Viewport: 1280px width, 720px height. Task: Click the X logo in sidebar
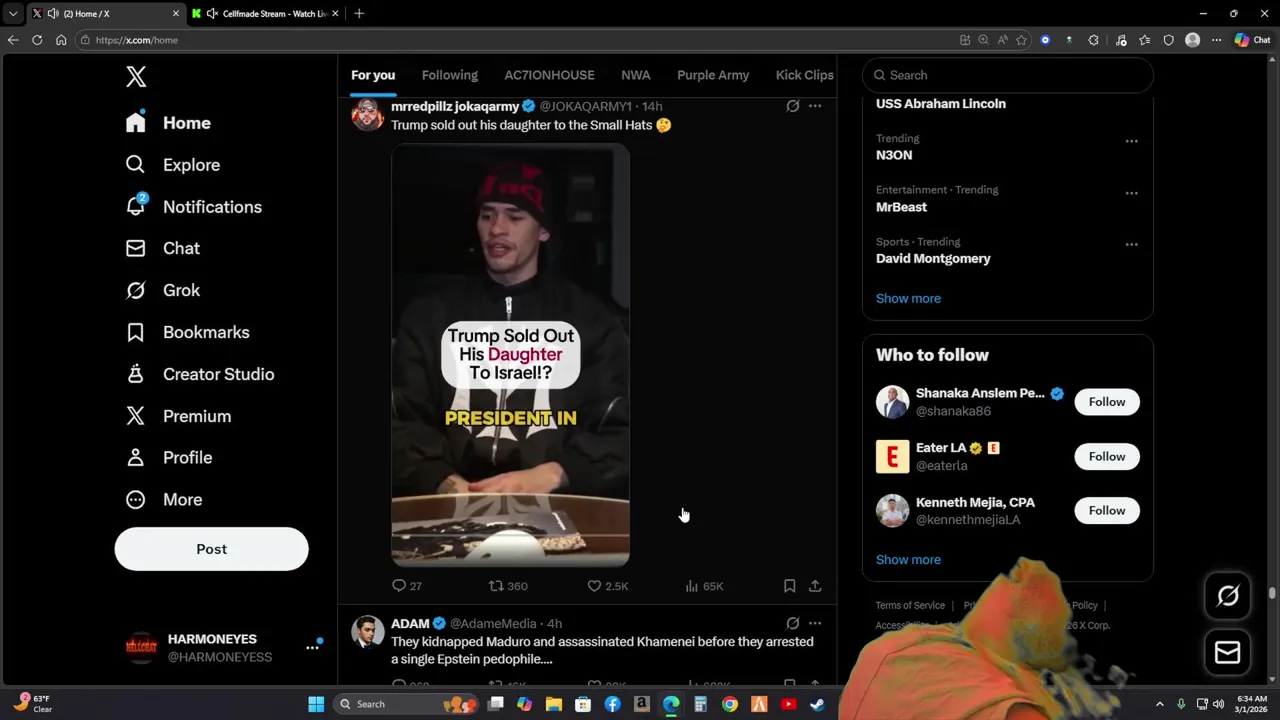tap(136, 76)
